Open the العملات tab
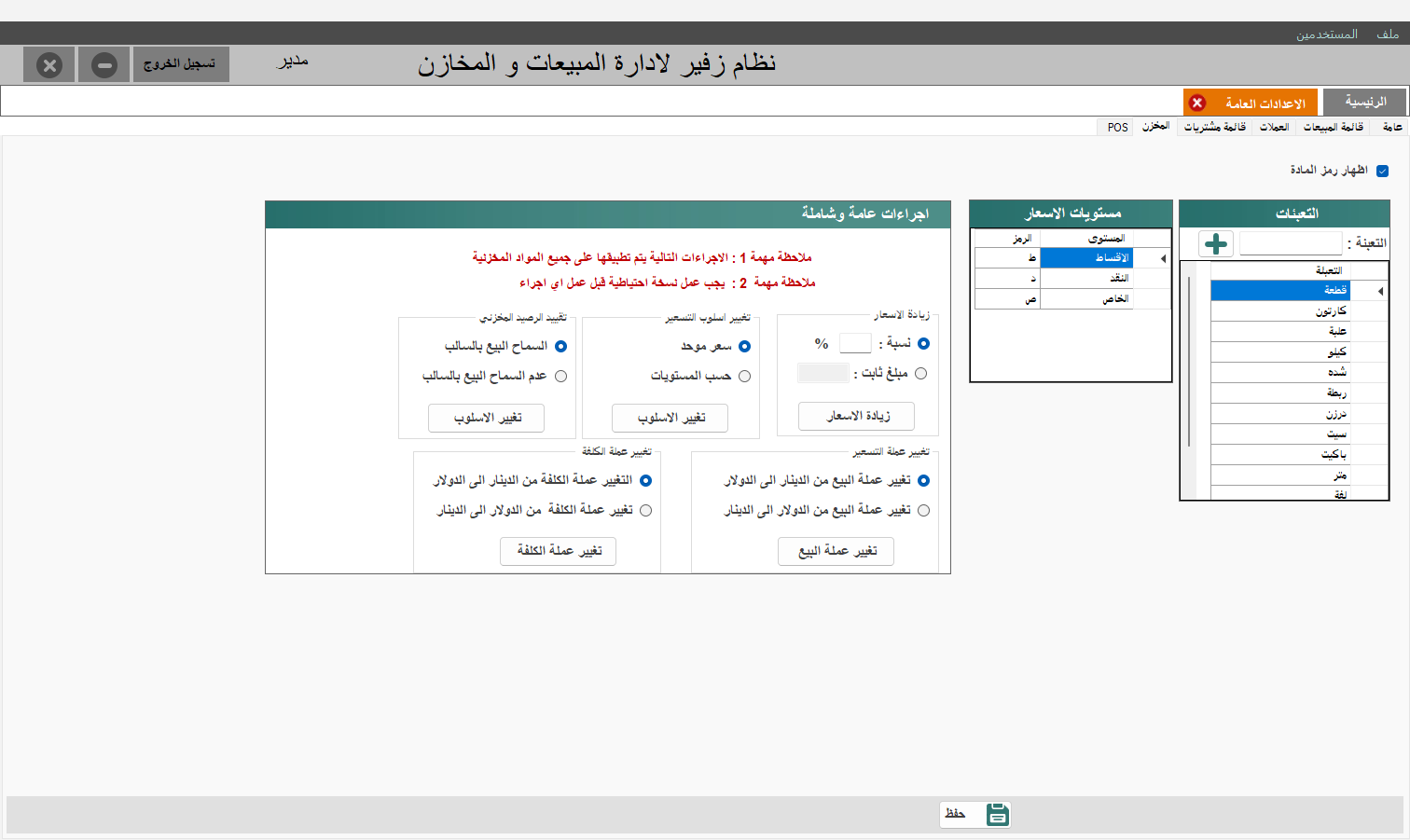 tap(1274, 127)
